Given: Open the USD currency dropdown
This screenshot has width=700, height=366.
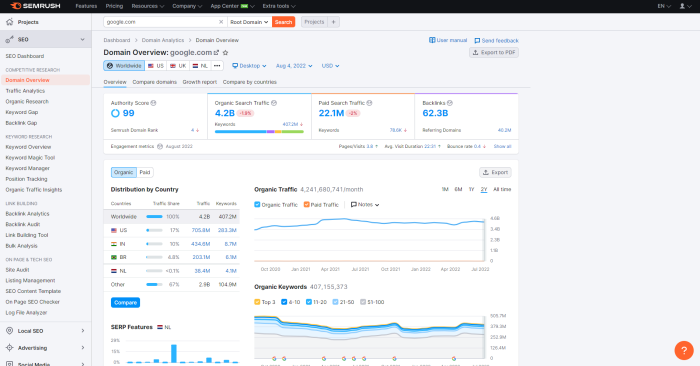Looking at the screenshot, I should [x=330, y=66].
